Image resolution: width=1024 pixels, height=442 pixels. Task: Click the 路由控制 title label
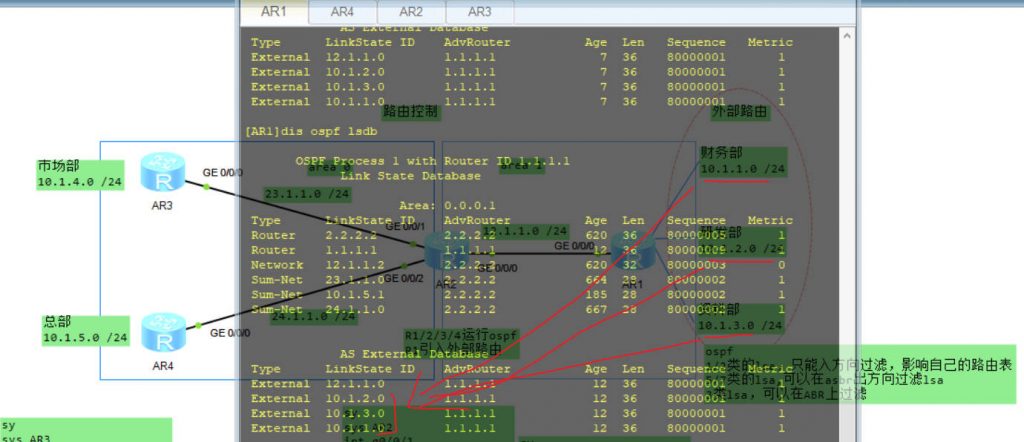[412, 112]
